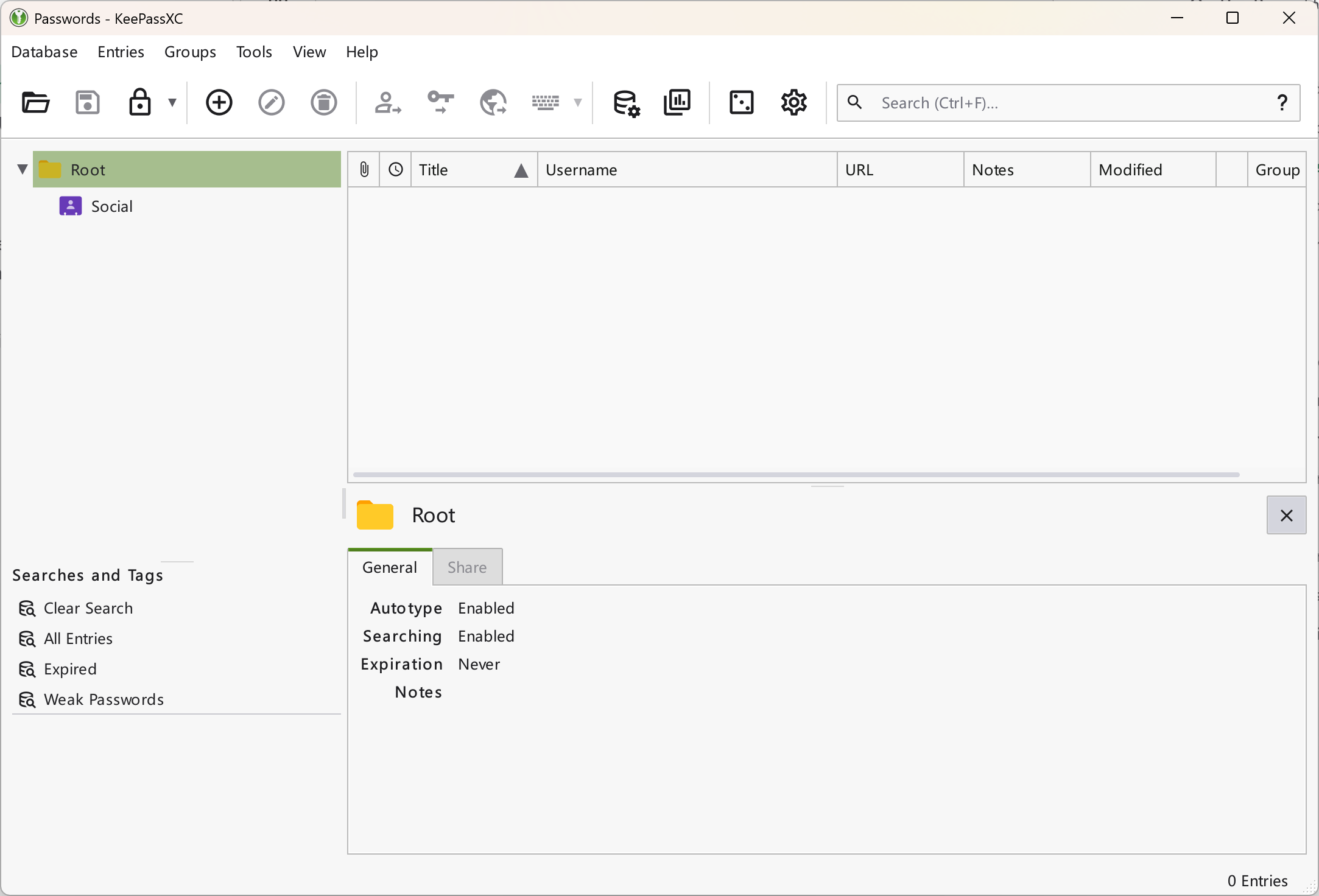Sort entries by Modified column

pos(1154,169)
